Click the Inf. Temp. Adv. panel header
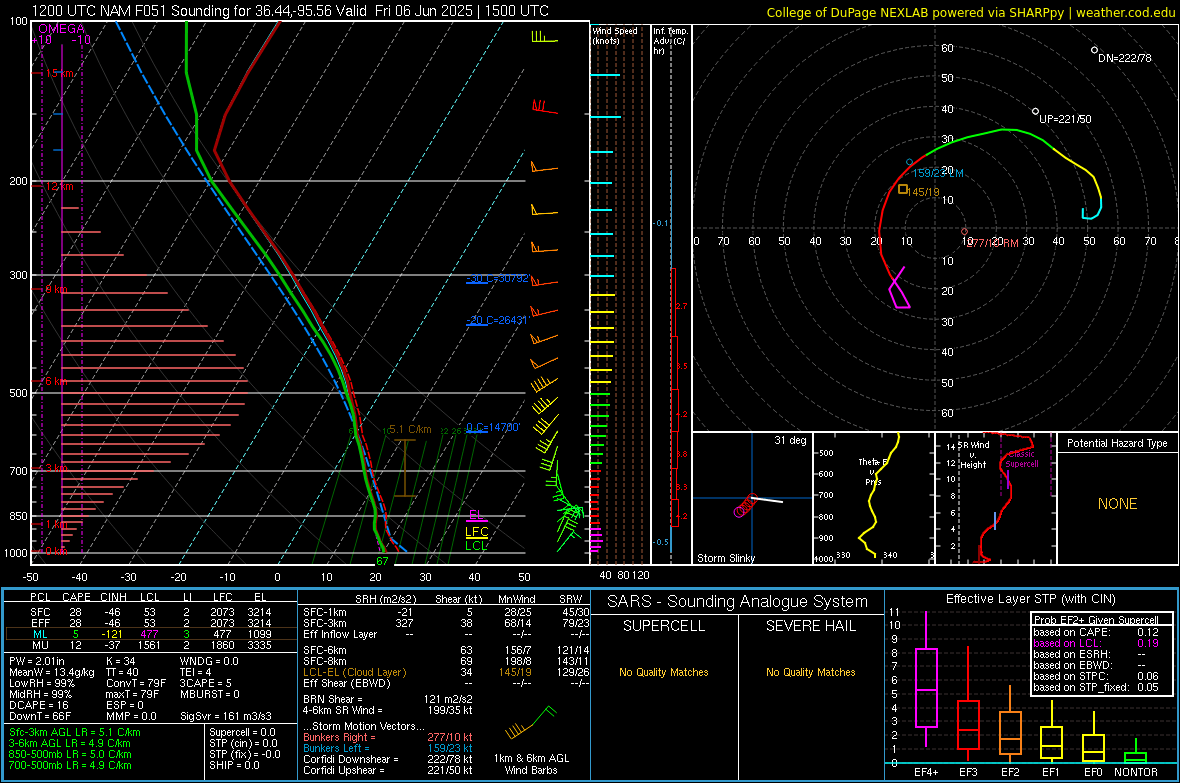 pyautogui.click(x=670, y=41)
